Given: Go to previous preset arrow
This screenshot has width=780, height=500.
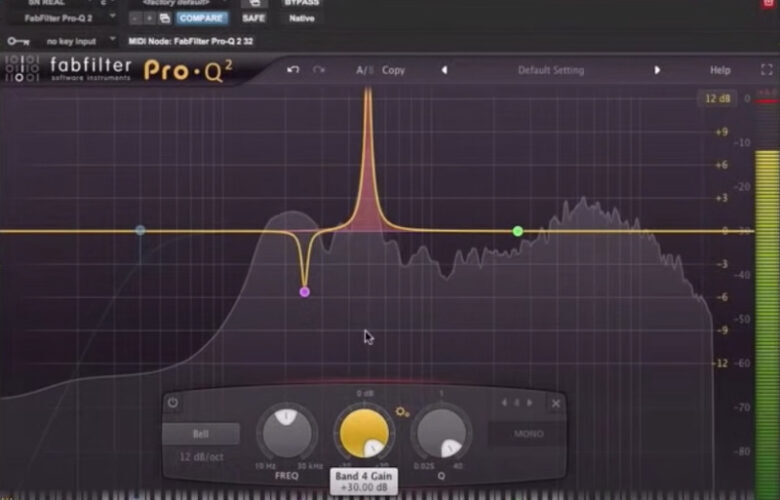Looking at the screenshot, I should 444,70.
